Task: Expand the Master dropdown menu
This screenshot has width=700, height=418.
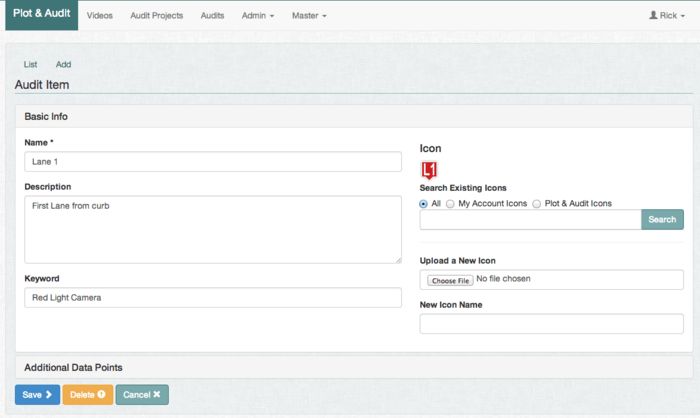Action: coord(308,16)
